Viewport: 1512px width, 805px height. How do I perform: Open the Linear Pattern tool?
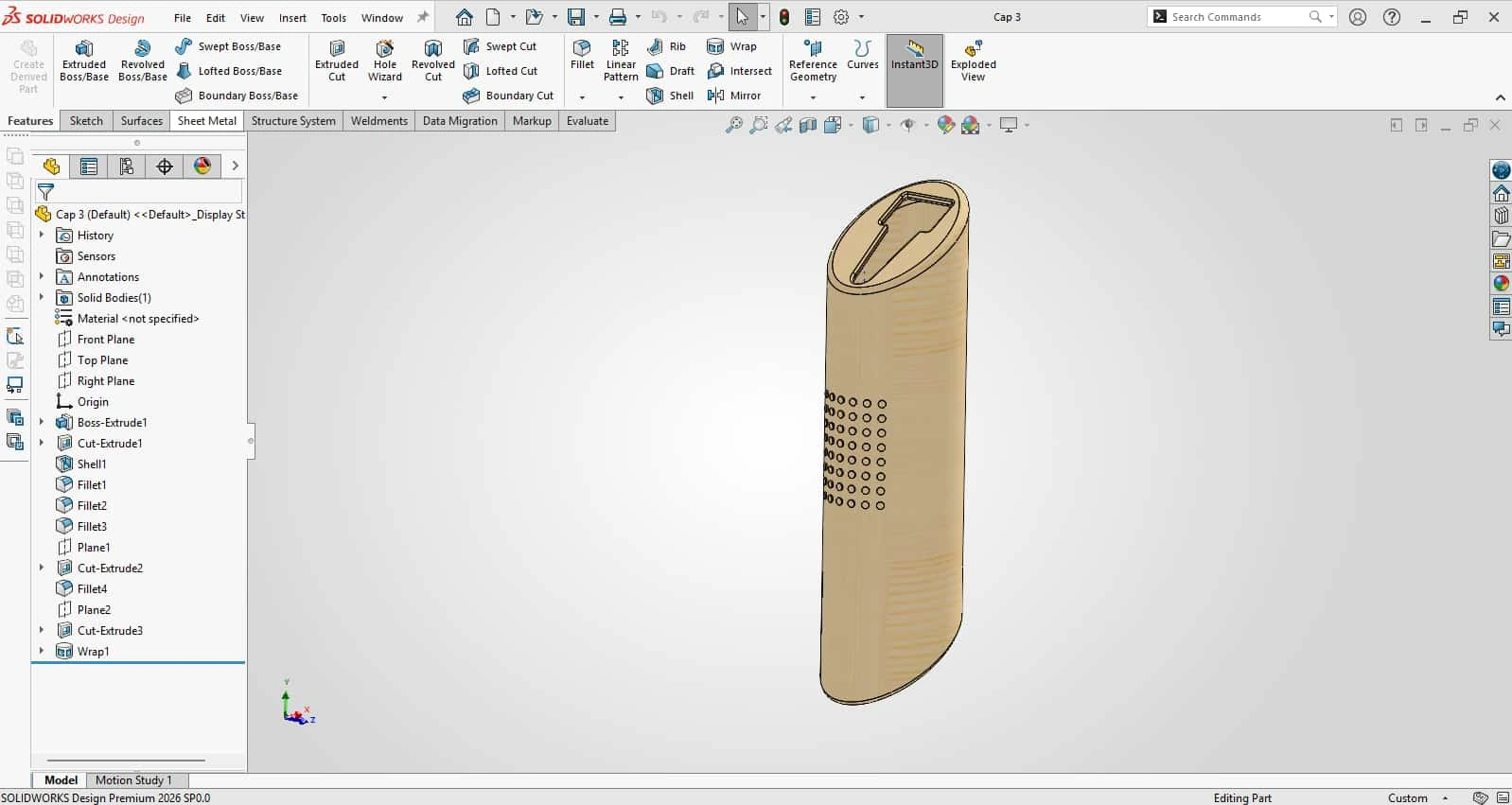pyautogui.click(x=621, y=61)
